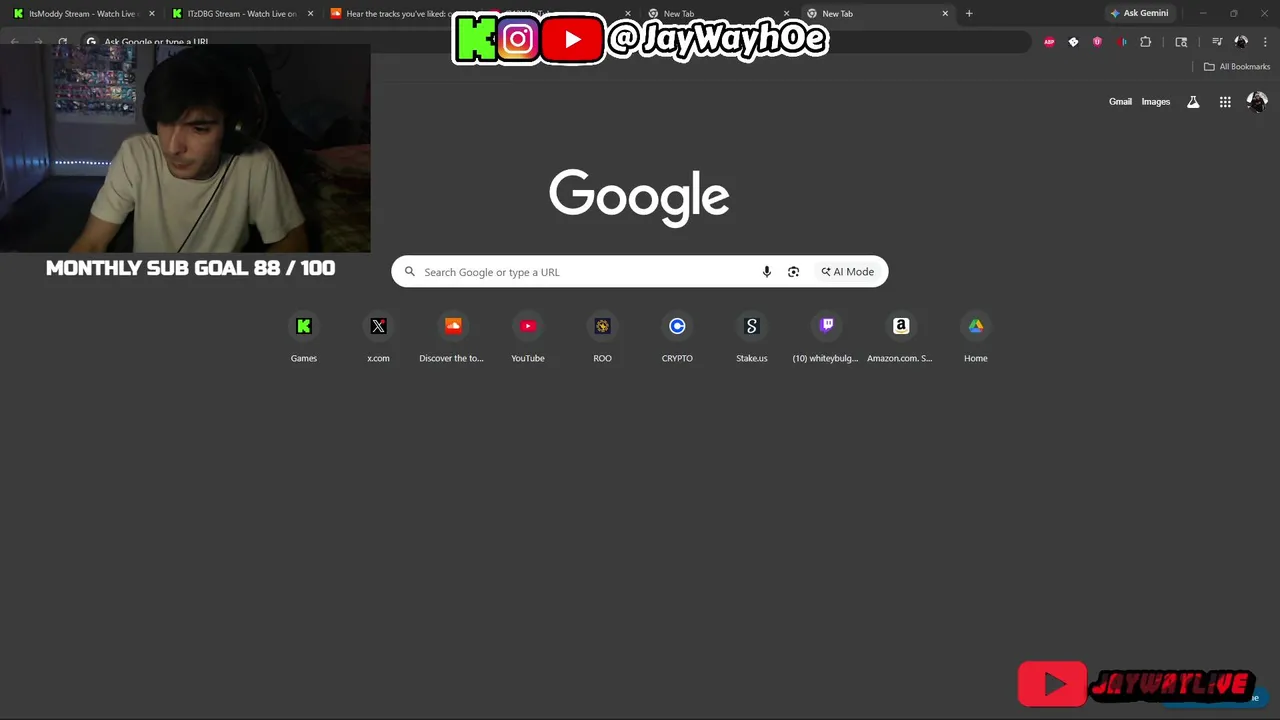The height and width of the screenshot is (720, 1280).
Task: Click the pink shield extension icon
Action: tap(1097, 42)
